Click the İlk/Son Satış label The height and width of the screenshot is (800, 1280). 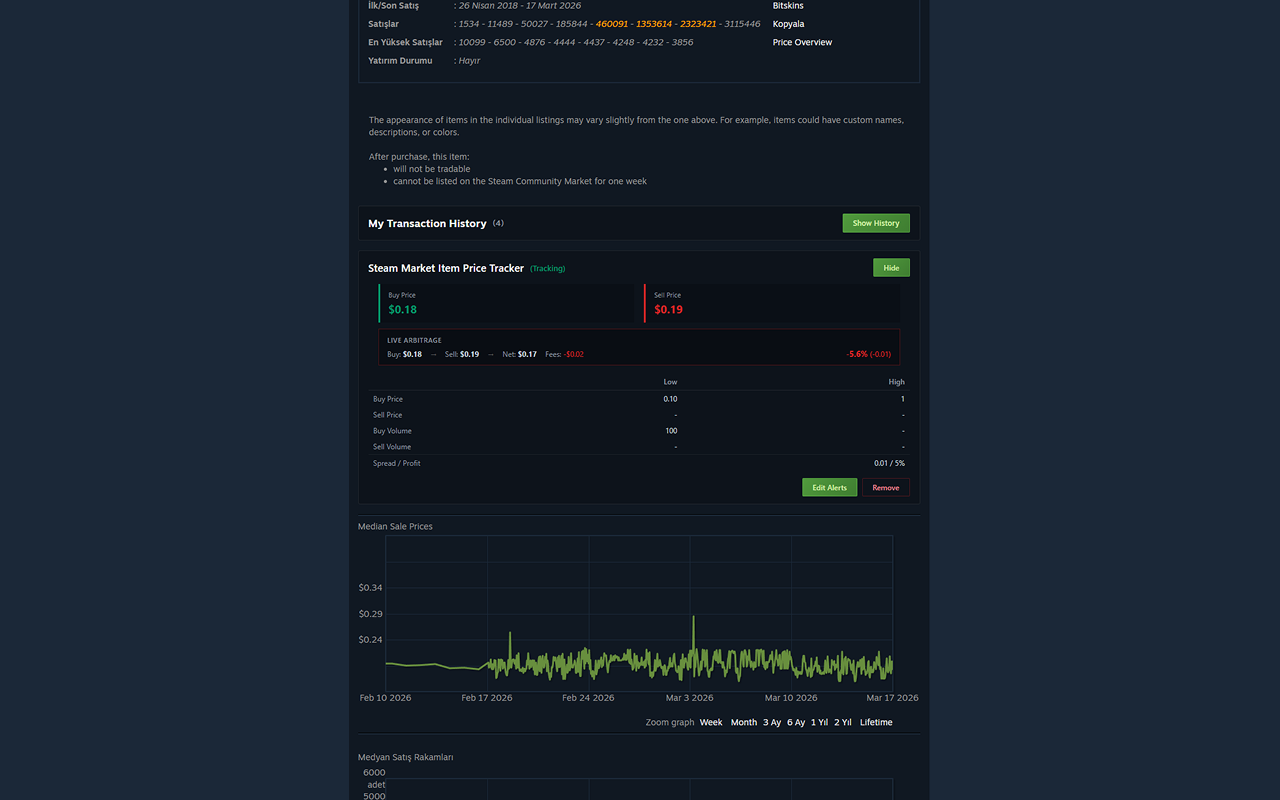point(393,6)
